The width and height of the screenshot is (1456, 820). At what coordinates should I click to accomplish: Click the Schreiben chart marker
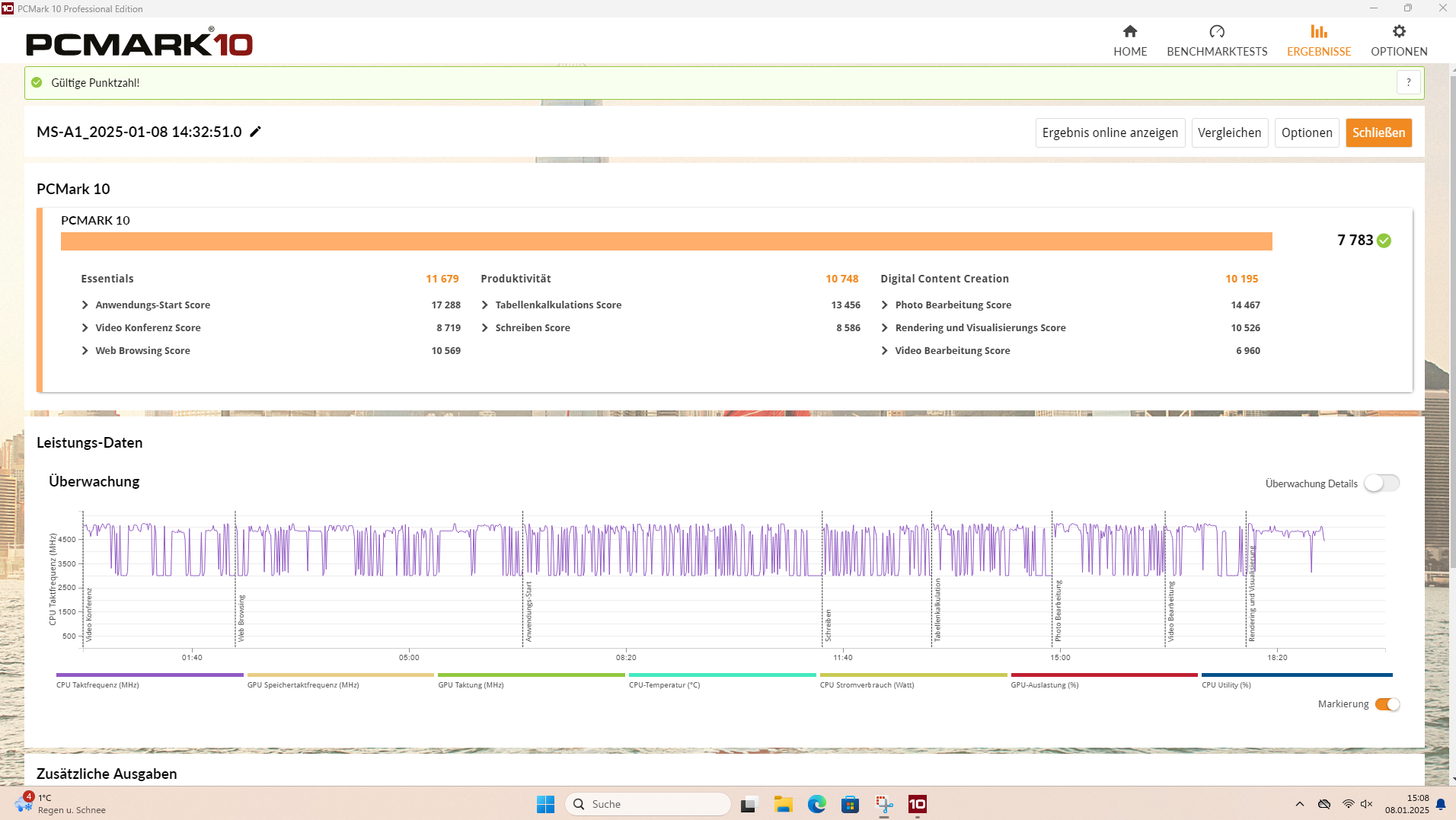click(829, 626)
